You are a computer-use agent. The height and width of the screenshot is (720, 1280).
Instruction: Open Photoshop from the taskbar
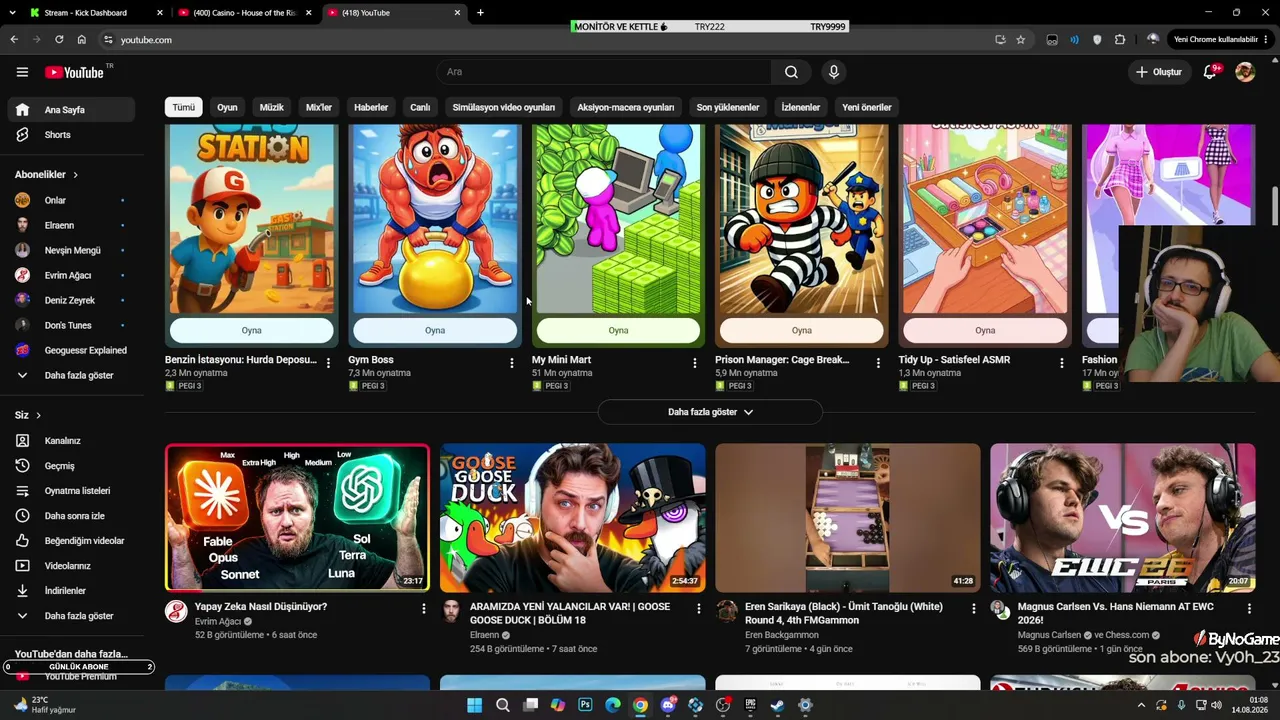pos(585,705)
